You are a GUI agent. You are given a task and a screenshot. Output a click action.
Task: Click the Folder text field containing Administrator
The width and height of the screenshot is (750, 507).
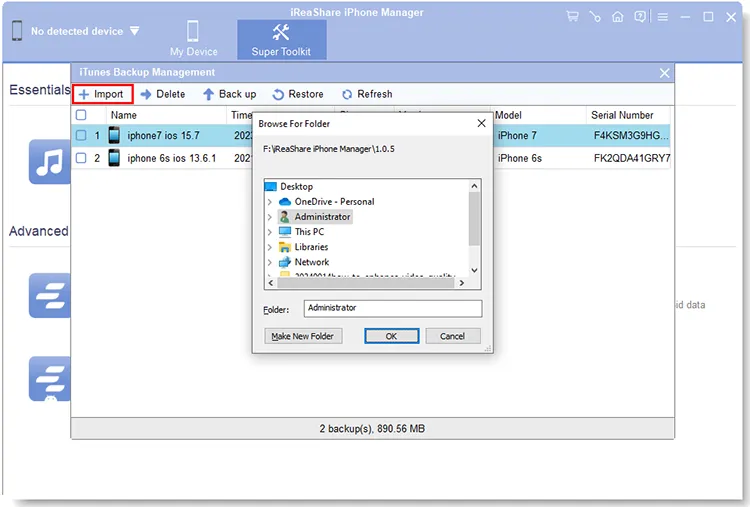click(x=393, y=309)
